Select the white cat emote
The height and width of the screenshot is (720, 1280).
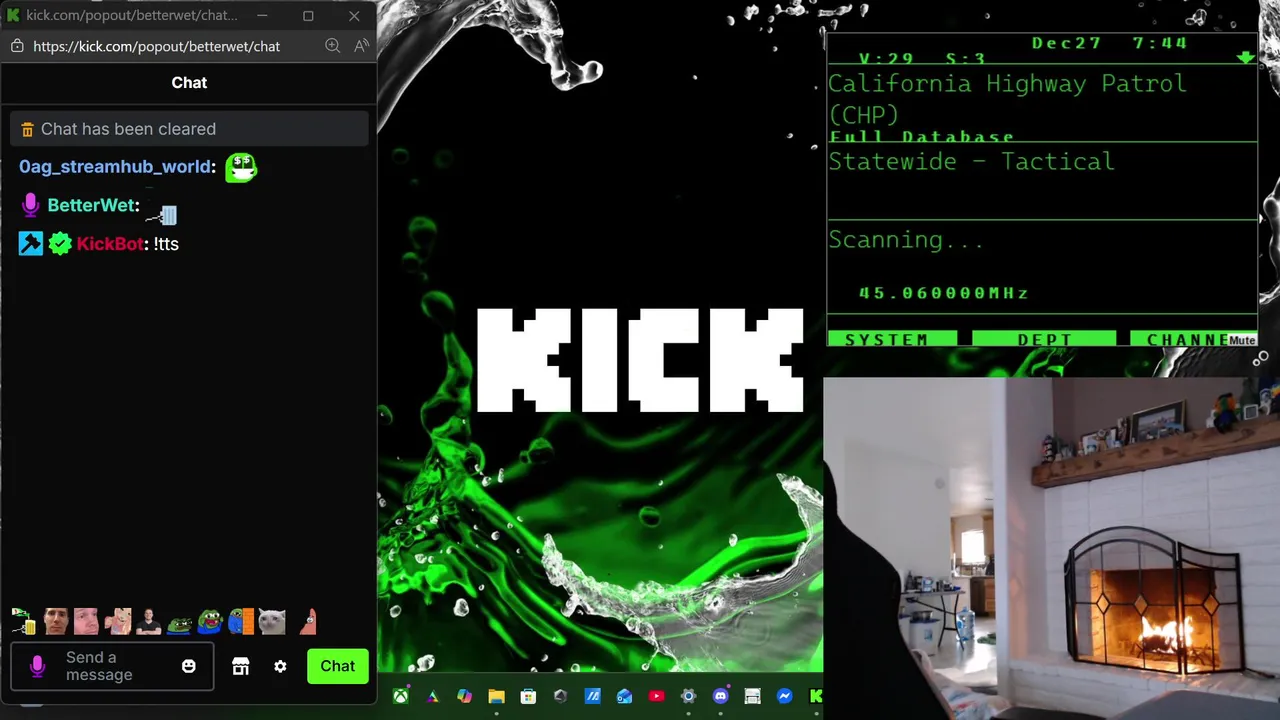coord(272,622)
